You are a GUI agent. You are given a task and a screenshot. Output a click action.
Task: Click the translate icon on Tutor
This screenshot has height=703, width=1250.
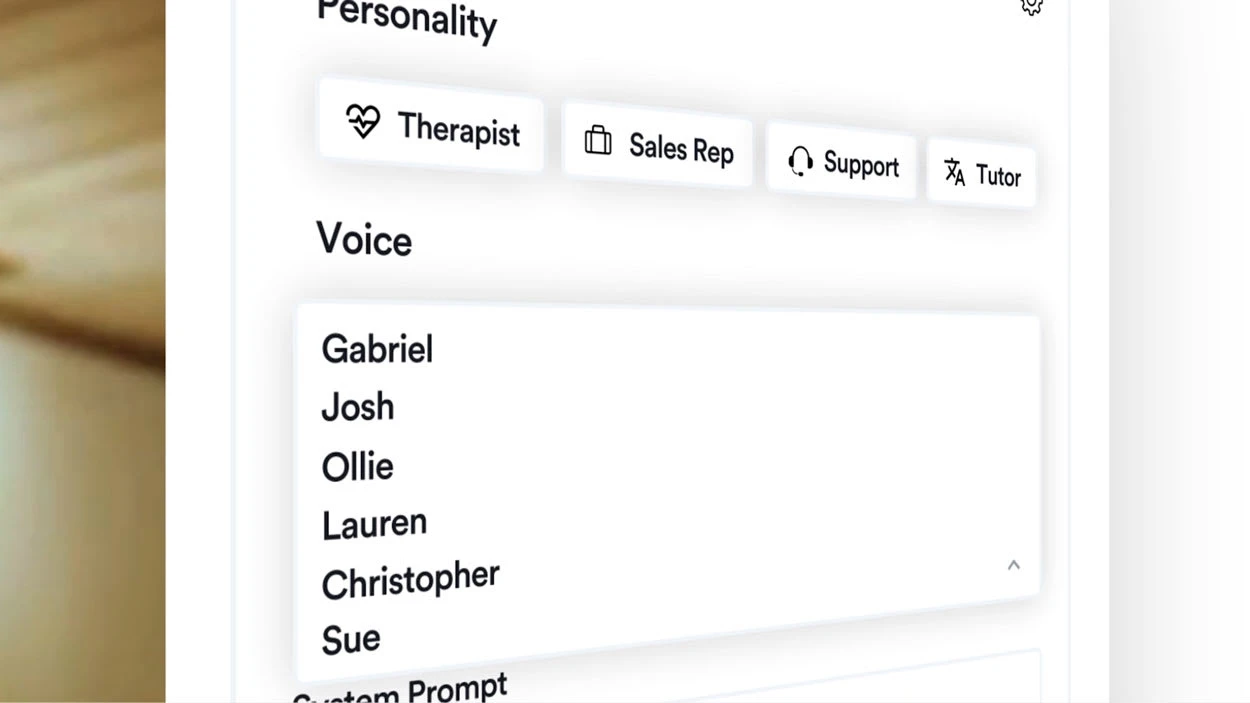(954, 172)
